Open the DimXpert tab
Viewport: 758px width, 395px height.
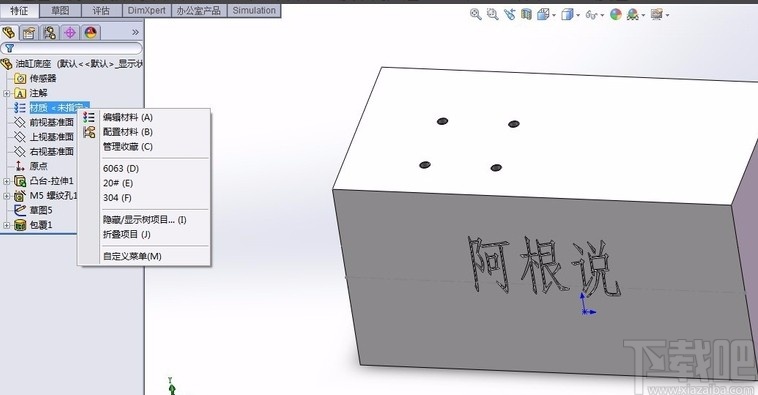[146, 10]
